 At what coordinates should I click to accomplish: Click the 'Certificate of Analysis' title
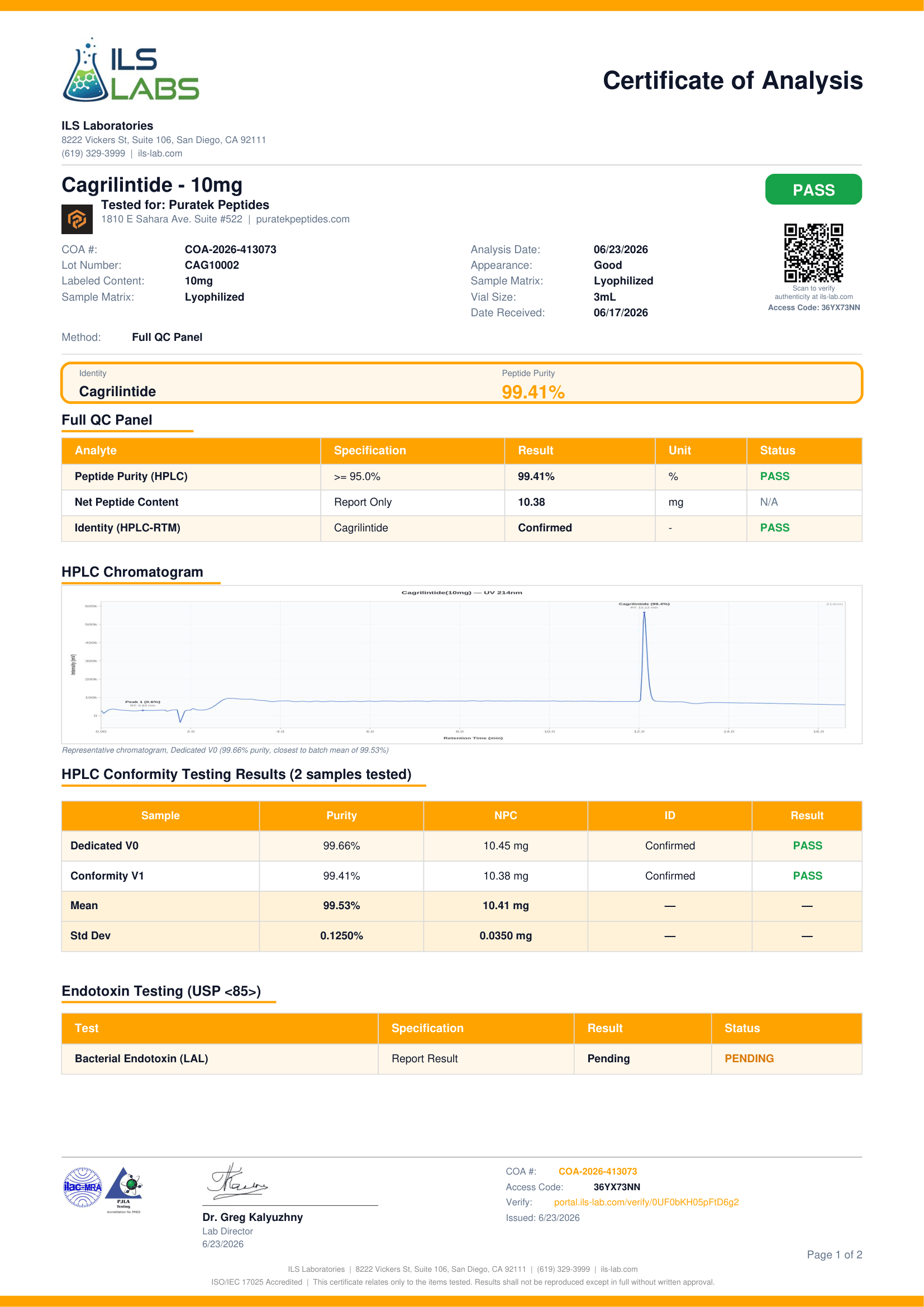point(733,80)
